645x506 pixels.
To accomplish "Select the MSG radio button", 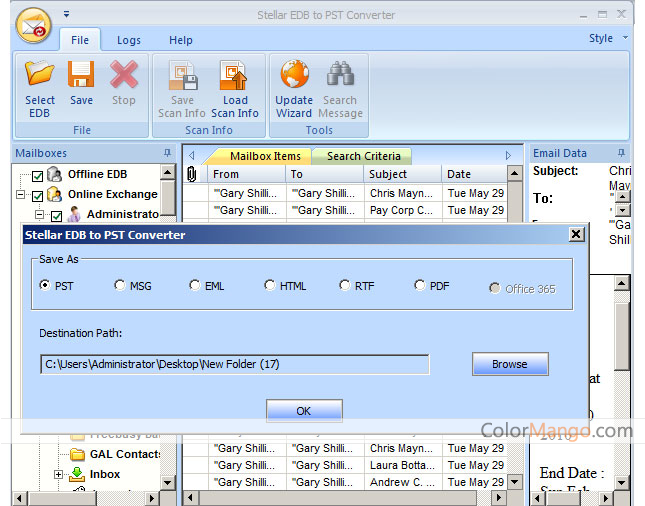I will [120, 286].
